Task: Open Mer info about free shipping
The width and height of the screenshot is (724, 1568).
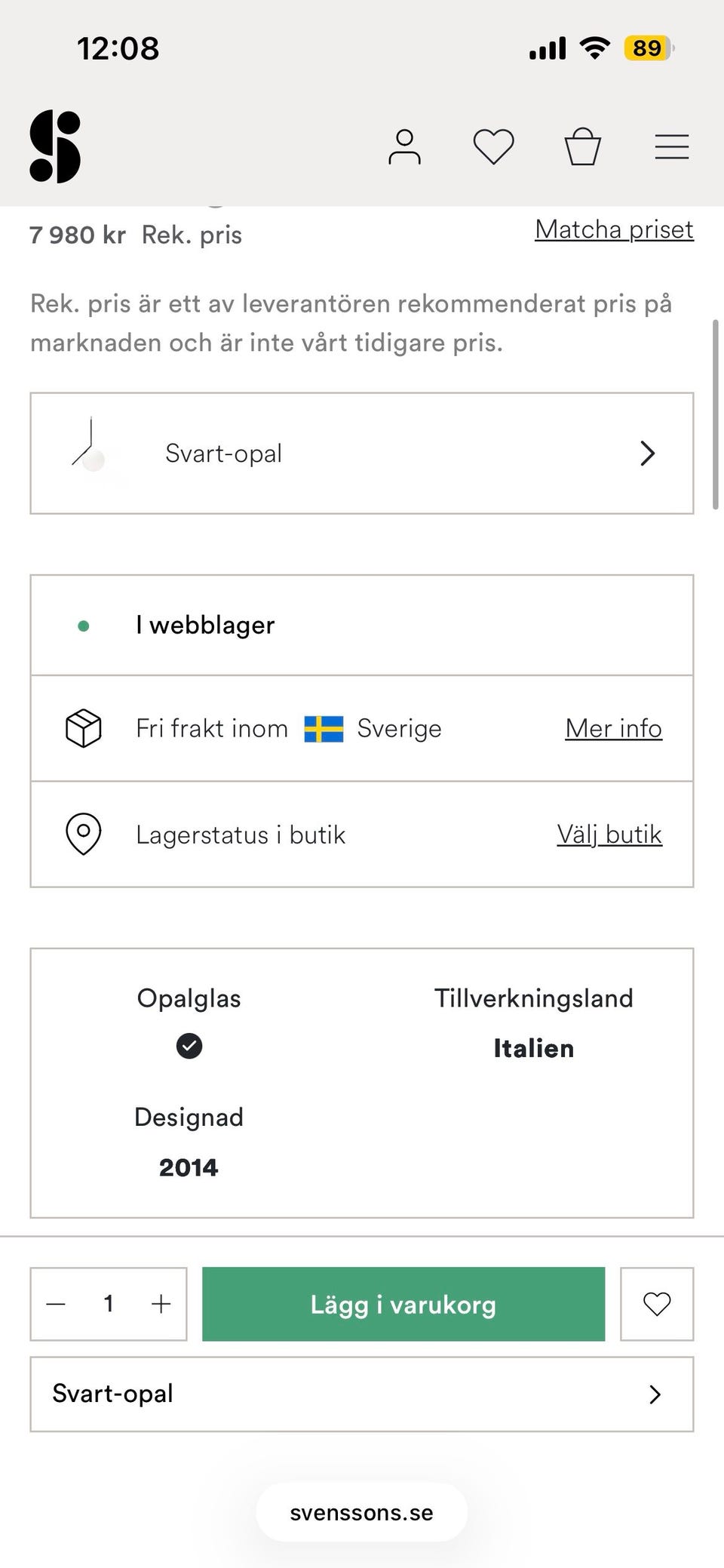Action: tap(613, 728)
